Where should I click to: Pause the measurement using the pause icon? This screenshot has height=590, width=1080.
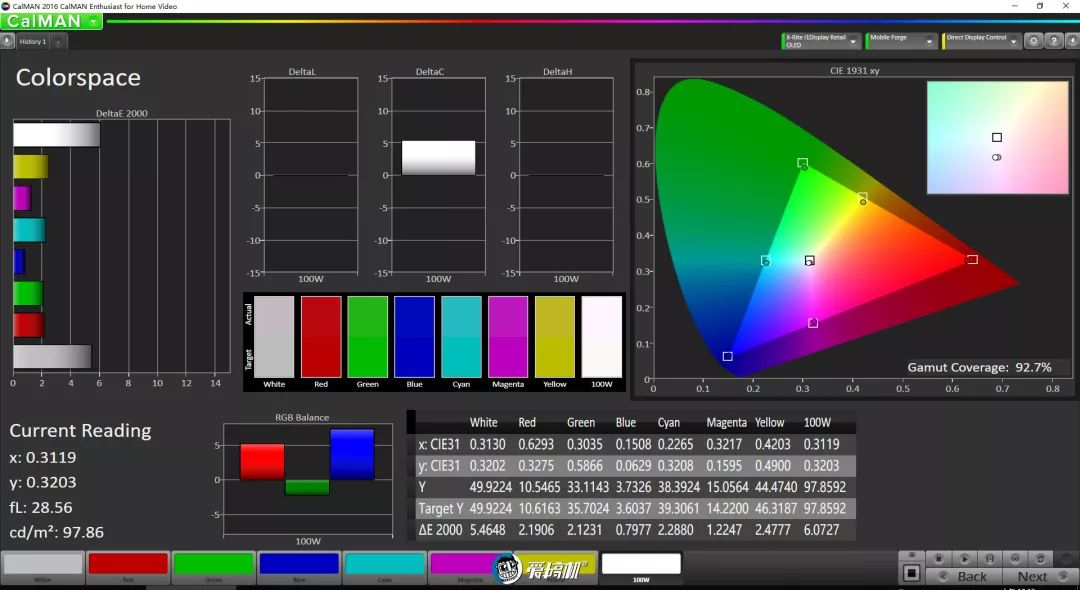coord(990,558)
